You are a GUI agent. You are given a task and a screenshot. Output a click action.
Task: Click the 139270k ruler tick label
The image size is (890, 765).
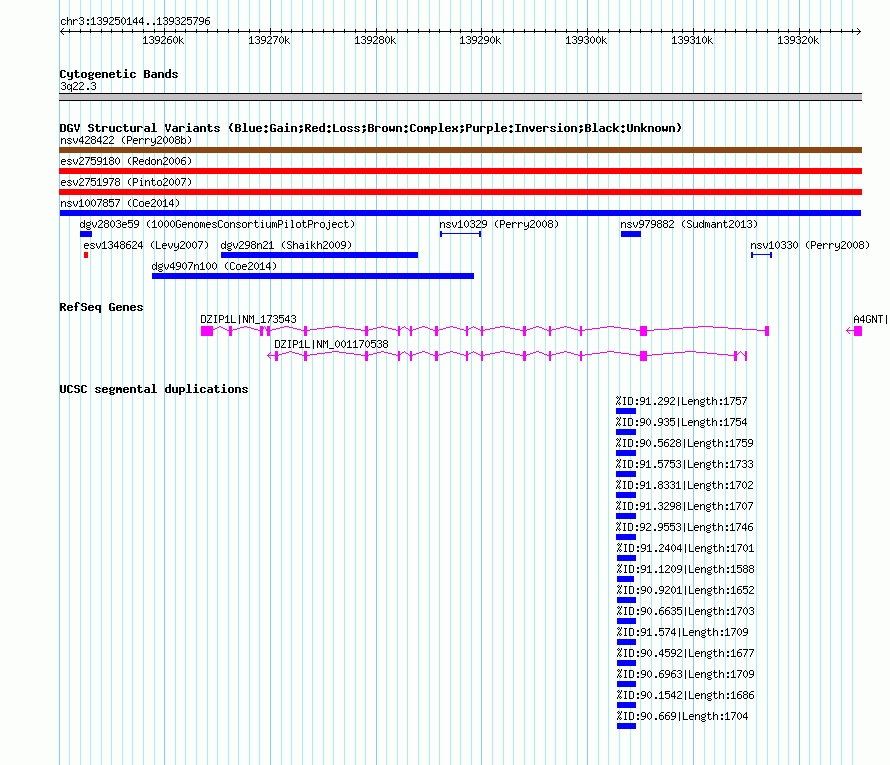click(269, 40)
